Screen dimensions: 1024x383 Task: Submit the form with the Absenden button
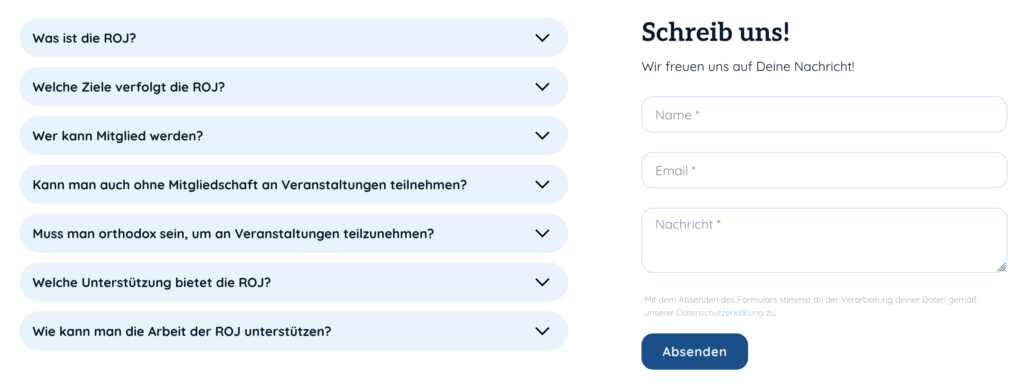(x=694, y=352)
